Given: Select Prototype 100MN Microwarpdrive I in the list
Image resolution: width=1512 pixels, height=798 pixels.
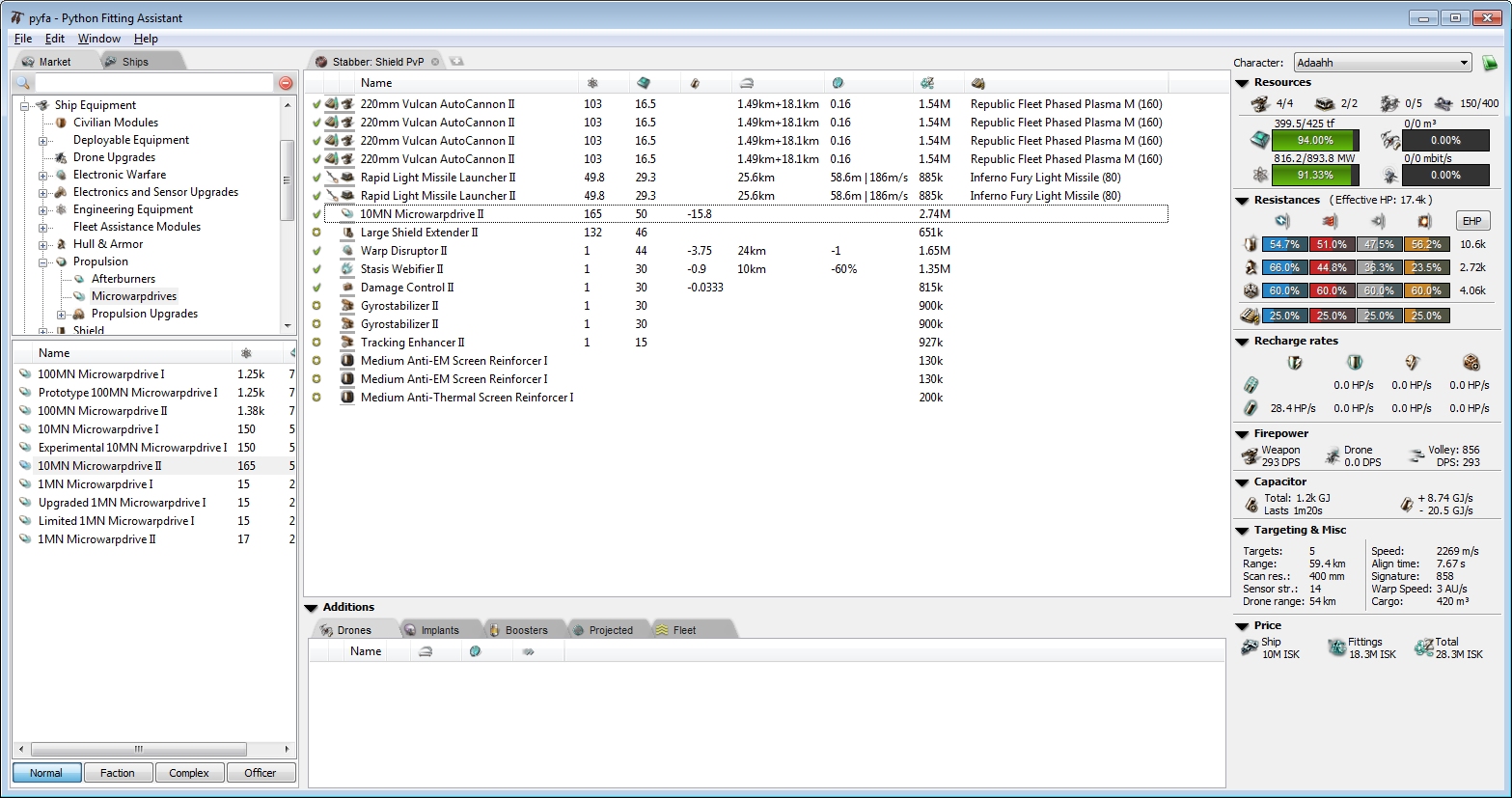Looking at the screenshot, I should [x=128, y=393].
